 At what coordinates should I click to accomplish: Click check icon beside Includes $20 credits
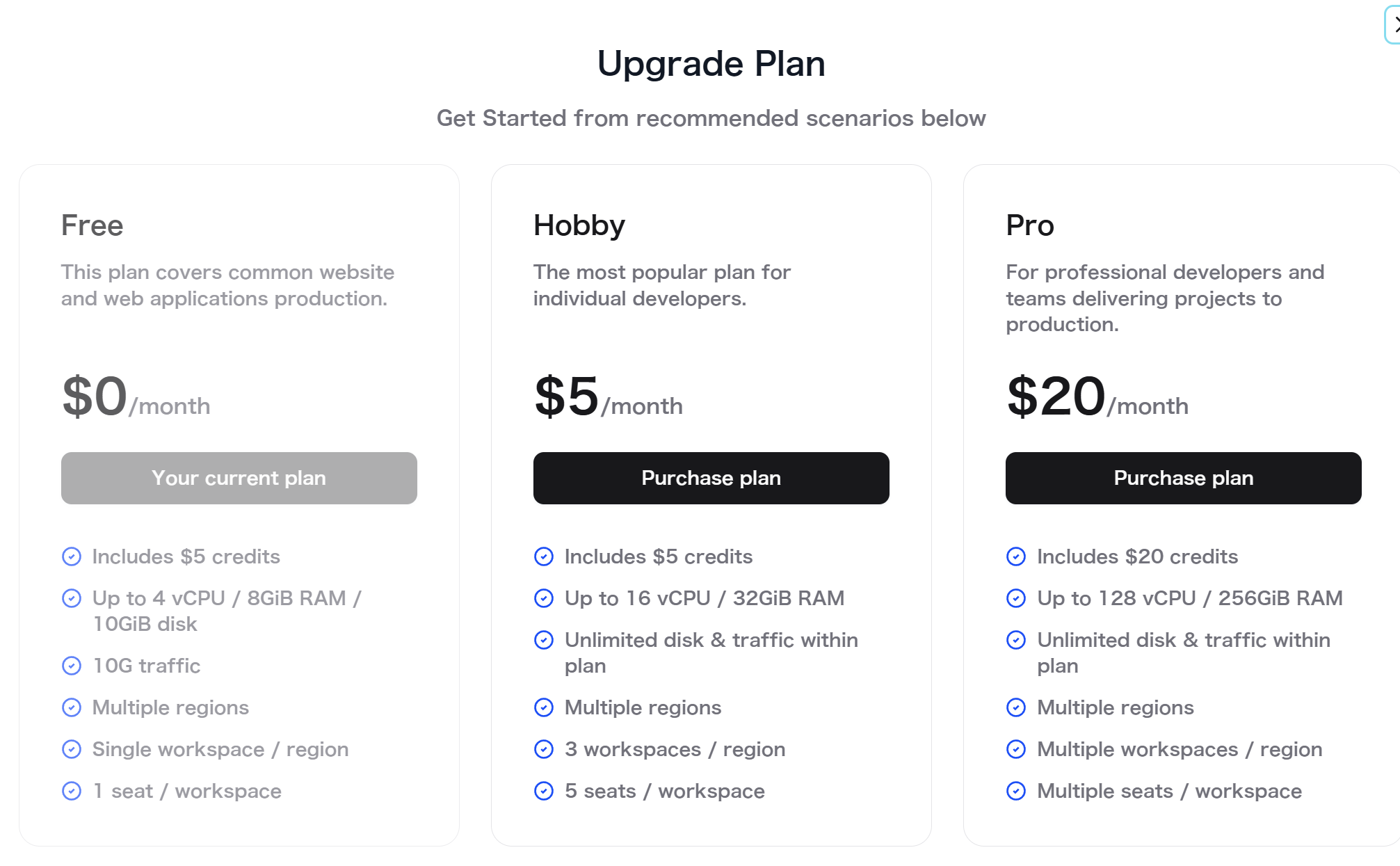1016,556
